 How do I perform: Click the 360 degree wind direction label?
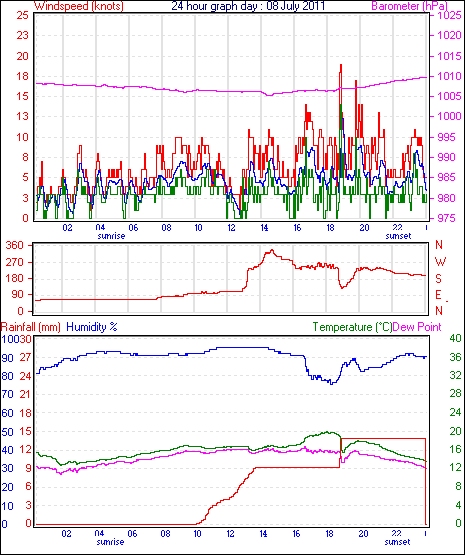pyautogui.click(x=15, y=245)
